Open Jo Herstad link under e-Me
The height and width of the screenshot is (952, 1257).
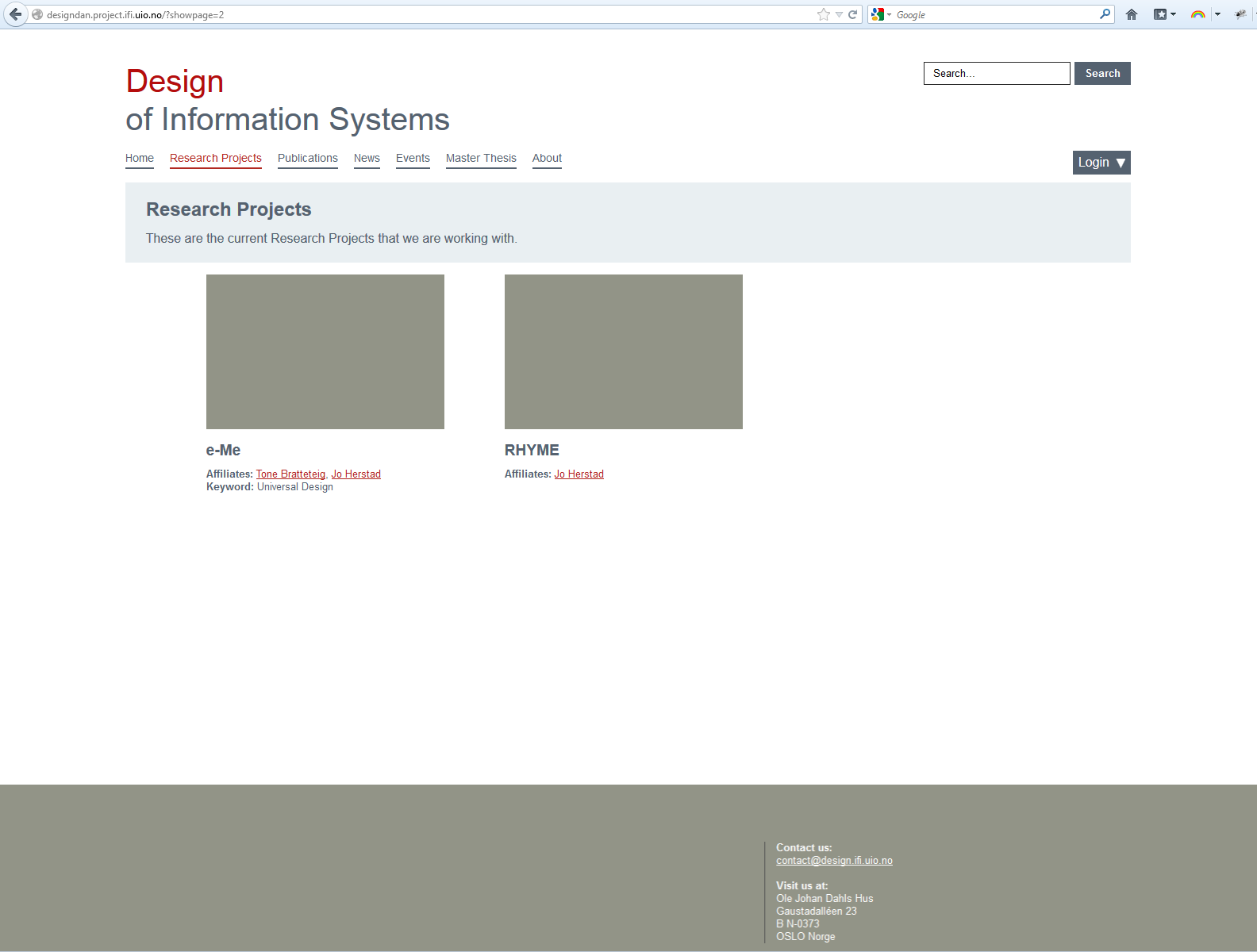(356, 474)
